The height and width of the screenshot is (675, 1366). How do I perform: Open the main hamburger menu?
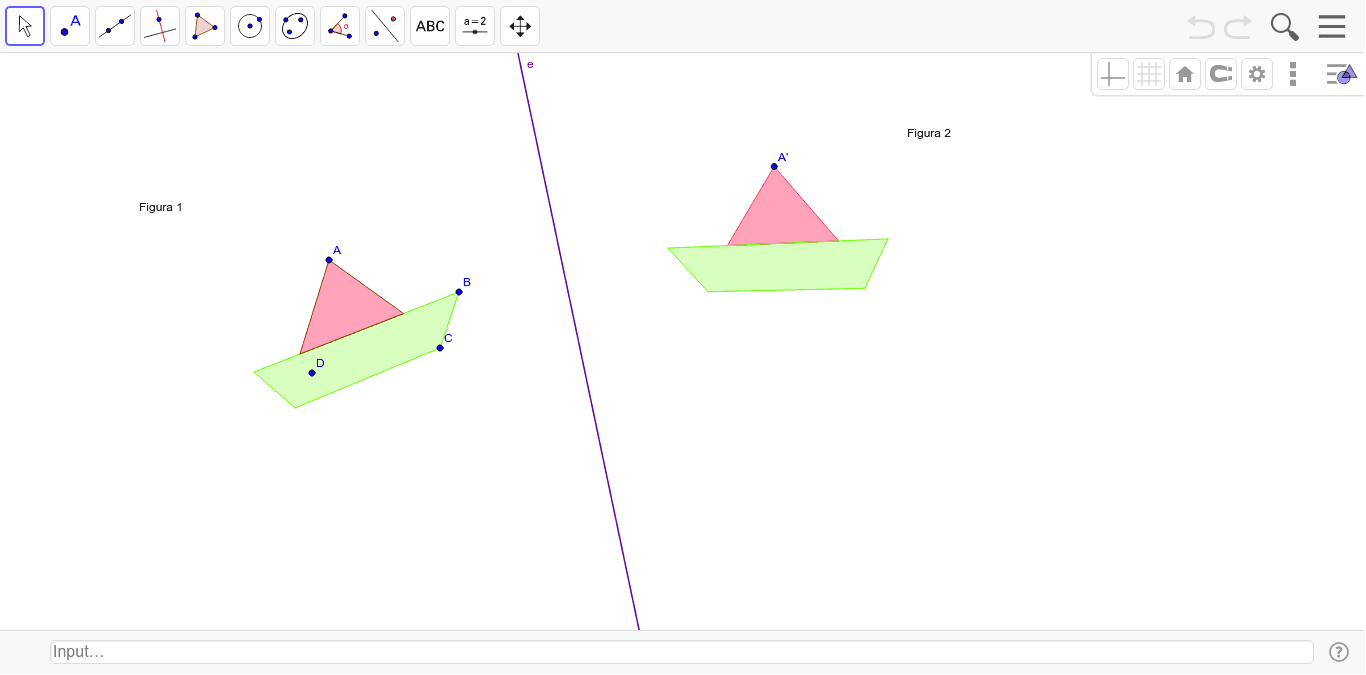coord(1332,27)
